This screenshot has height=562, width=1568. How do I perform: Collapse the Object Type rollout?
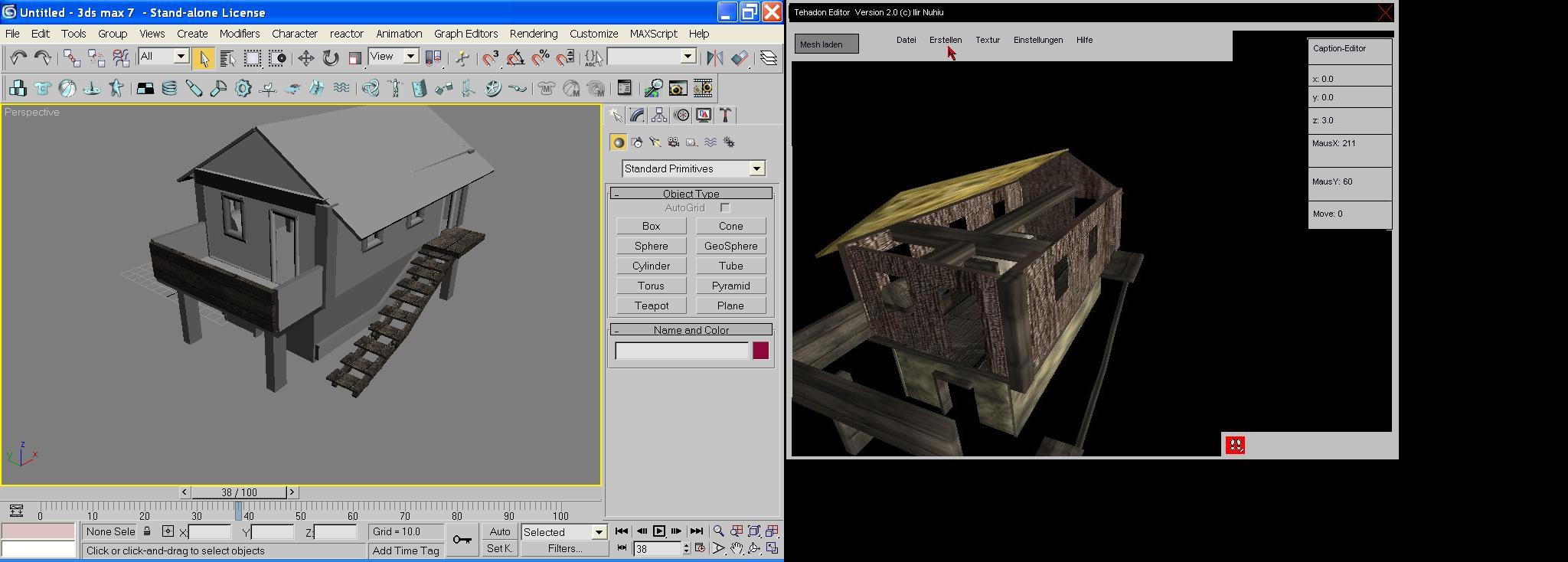pos(691,194)
